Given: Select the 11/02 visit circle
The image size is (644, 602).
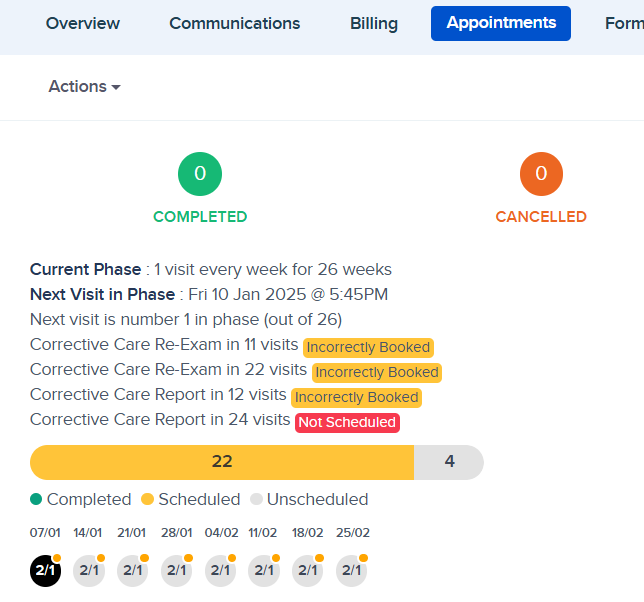Looking at the screenshot, I should click(264, 571).
